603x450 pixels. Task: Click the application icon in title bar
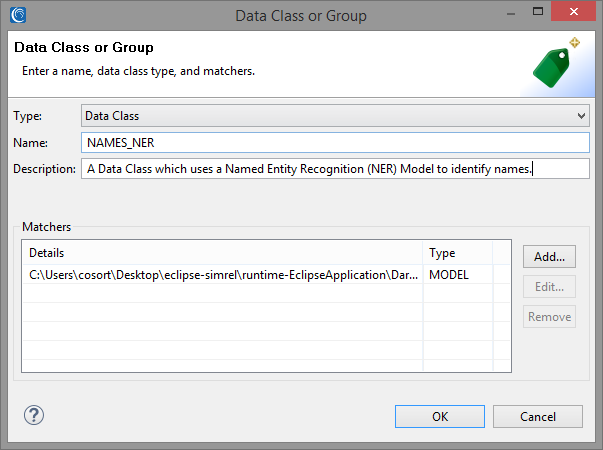[18, 15]
